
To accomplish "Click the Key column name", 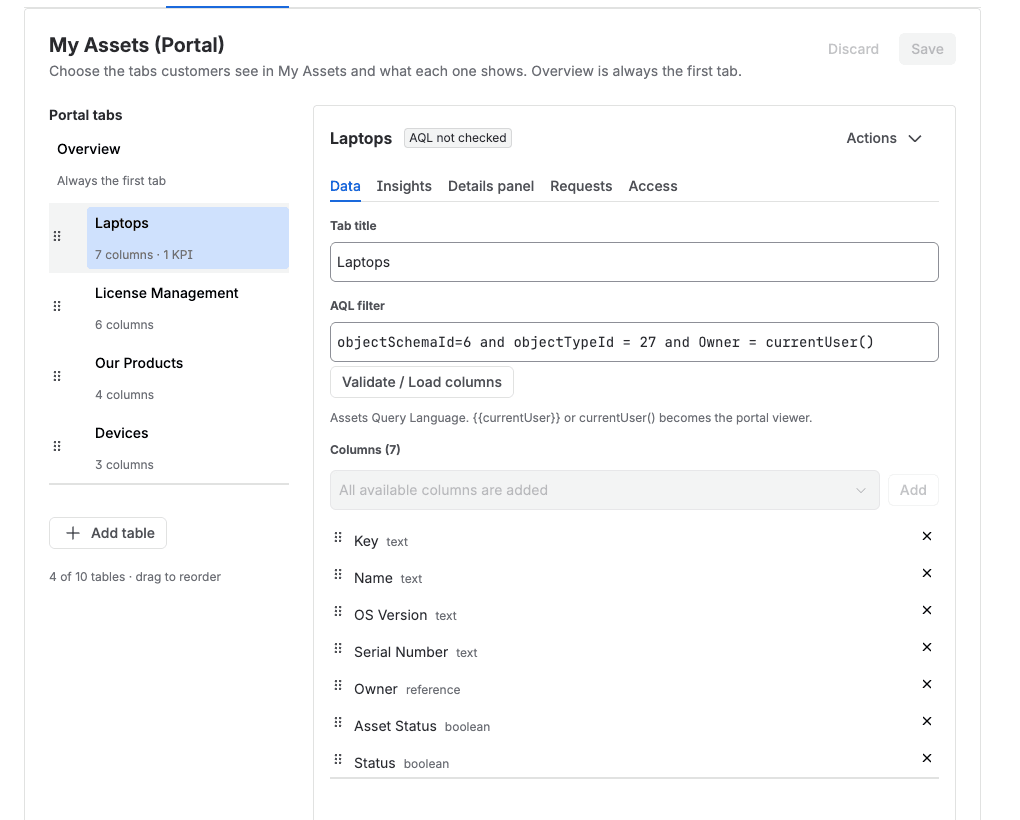I will tap(366, 541).
